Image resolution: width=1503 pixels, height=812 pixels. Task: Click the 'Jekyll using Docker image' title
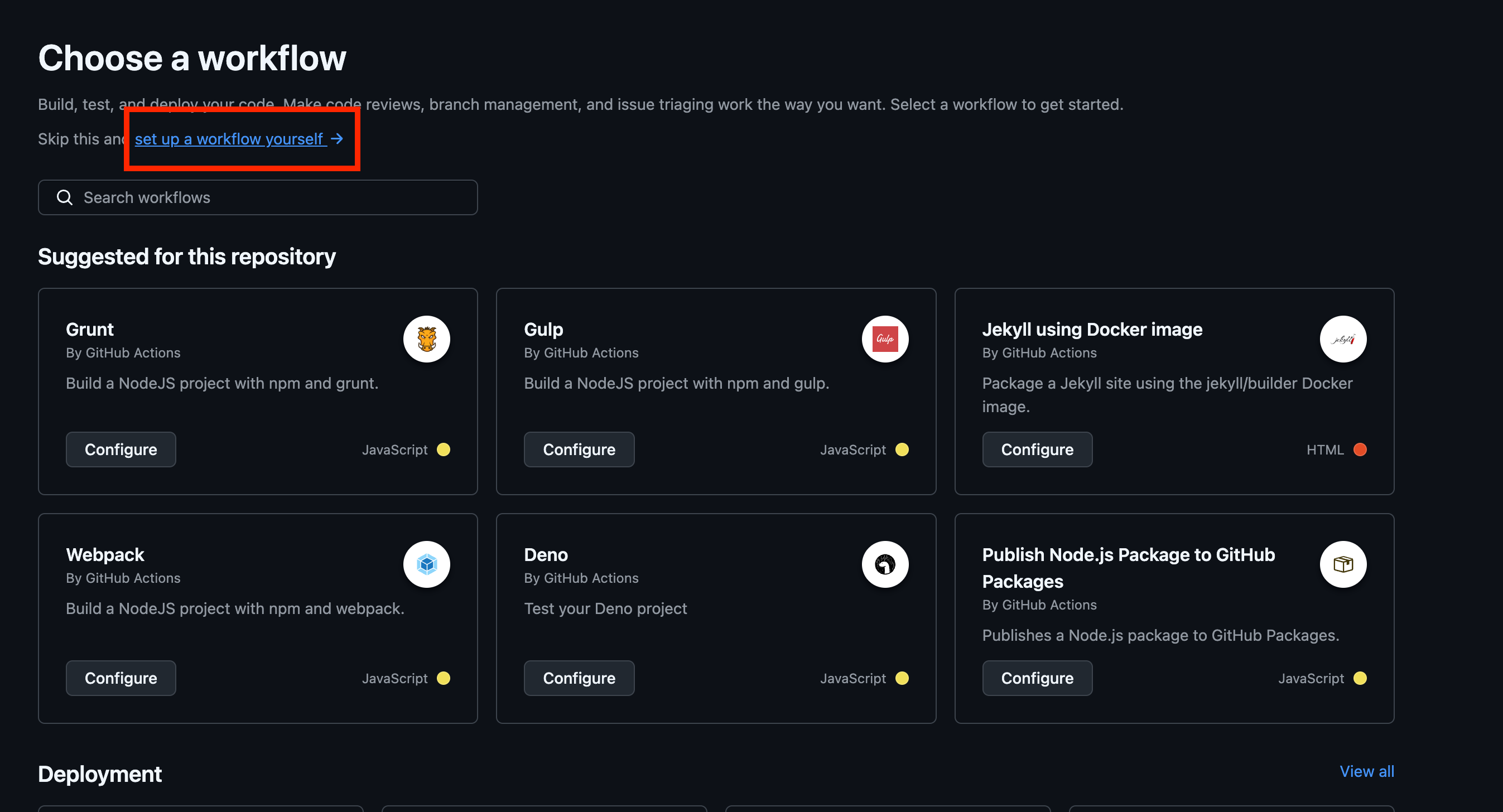(1092, 330)
